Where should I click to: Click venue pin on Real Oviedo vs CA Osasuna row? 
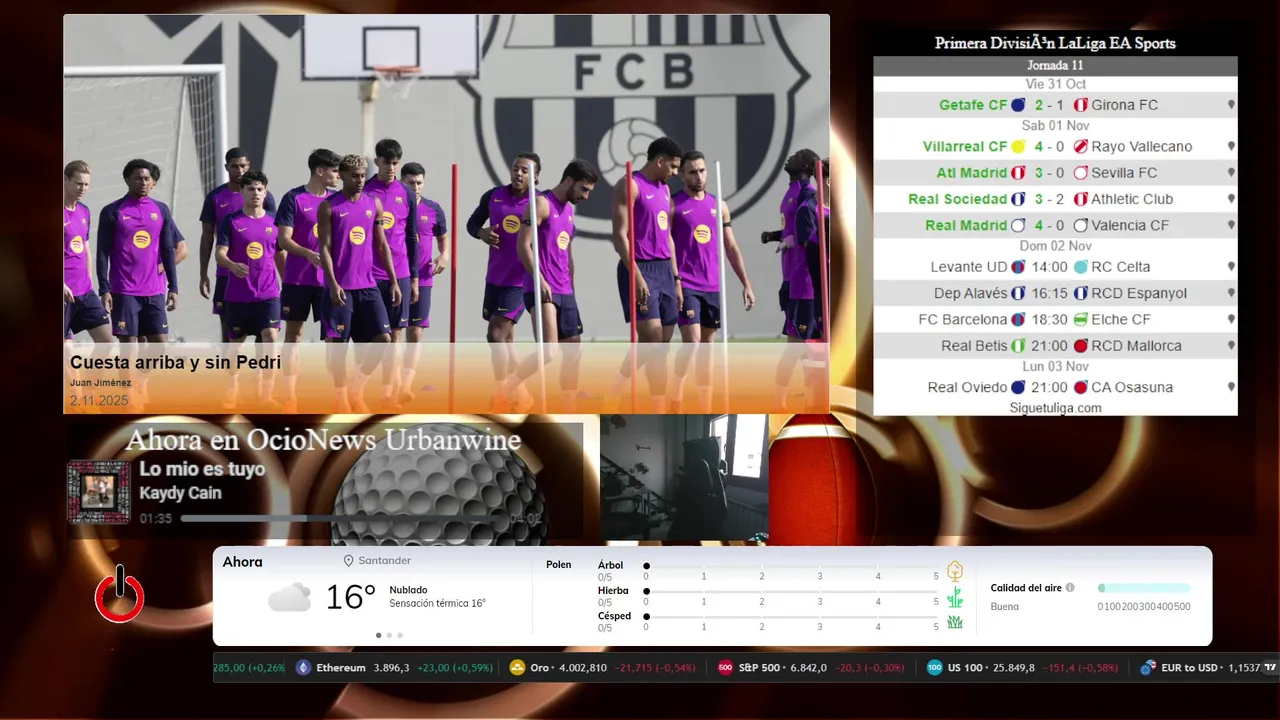1231,388
